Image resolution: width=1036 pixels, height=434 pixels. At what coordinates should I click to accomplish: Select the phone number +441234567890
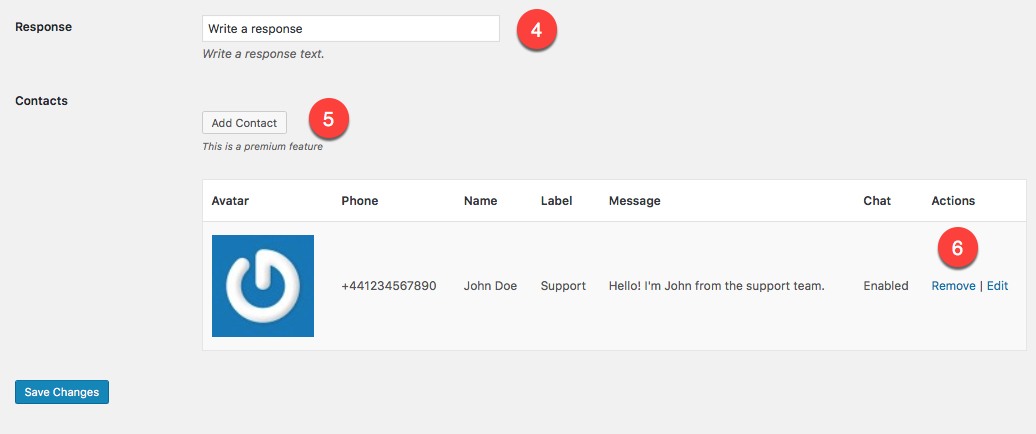click(x=388, y=286)
